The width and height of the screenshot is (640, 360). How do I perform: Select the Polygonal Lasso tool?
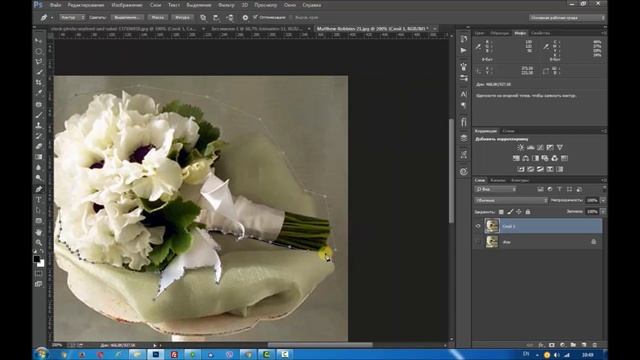click(39, 62)
